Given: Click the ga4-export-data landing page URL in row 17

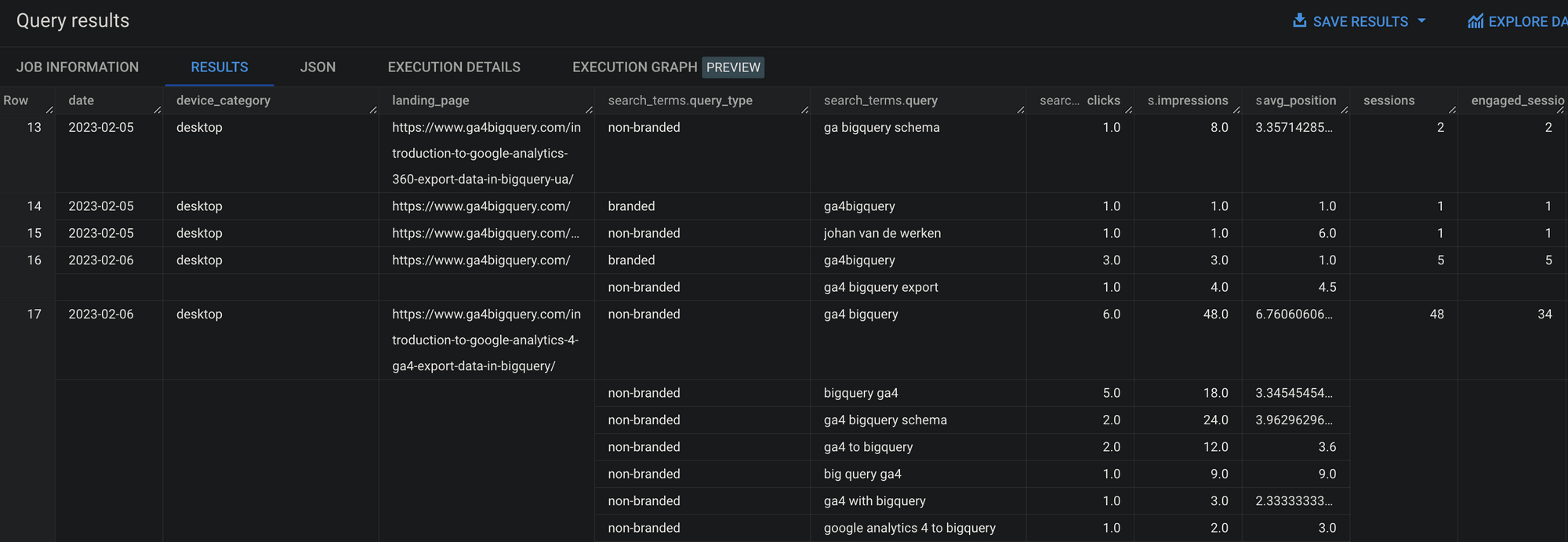Looking at the screenshot, I should pos(487,340).
